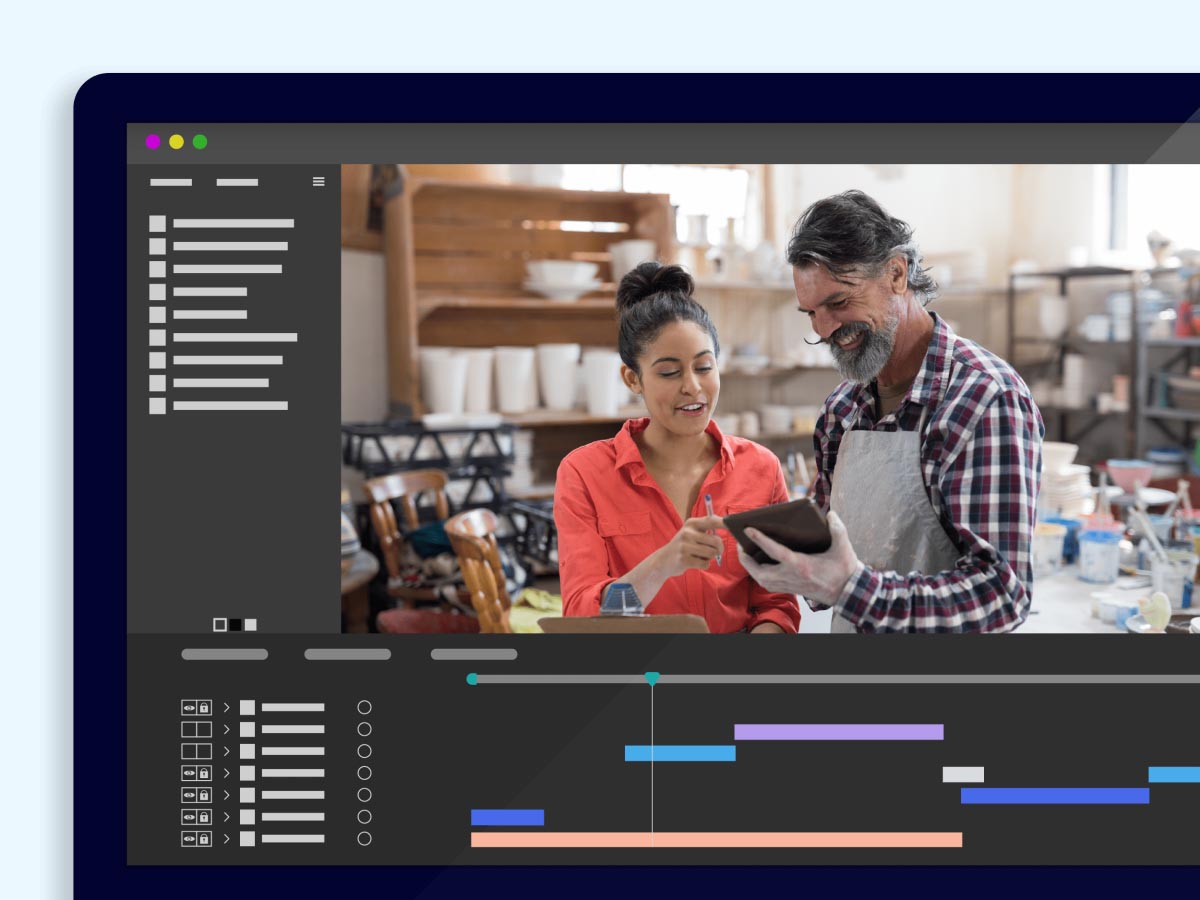Select the second tab in the project panel header

click(x=236, y=183)
